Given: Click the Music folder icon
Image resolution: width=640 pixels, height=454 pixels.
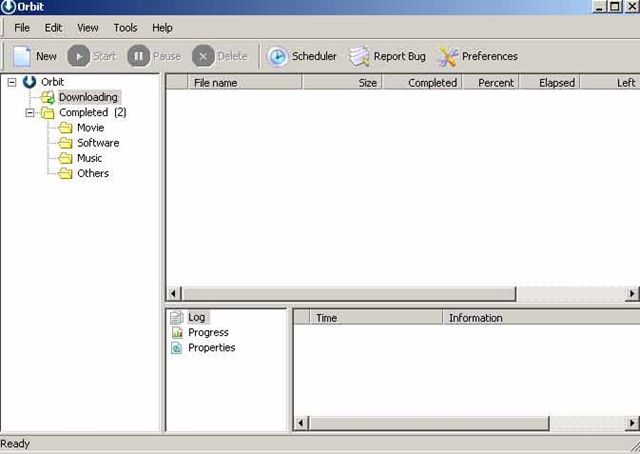Looking at the screenshot, I should tap(65, 158).
